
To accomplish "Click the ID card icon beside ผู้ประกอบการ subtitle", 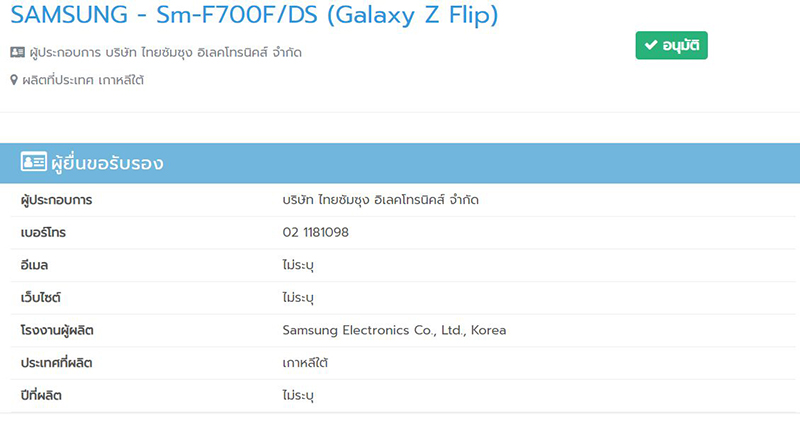I will pos(17,52).
